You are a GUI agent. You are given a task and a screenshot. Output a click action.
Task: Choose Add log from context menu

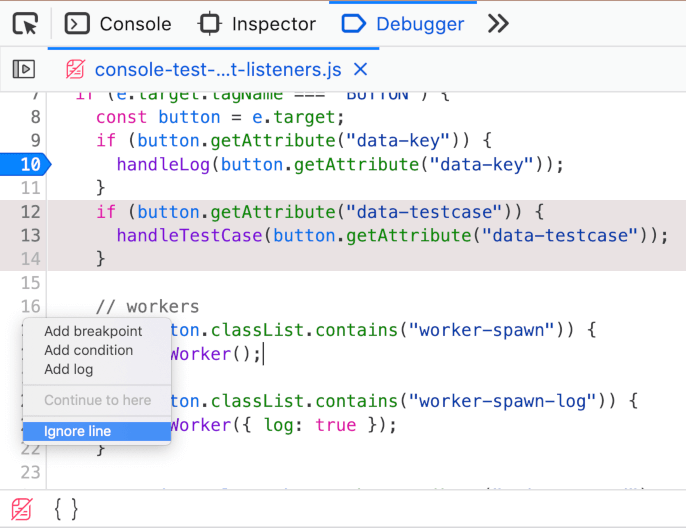[x=68, y=369]
